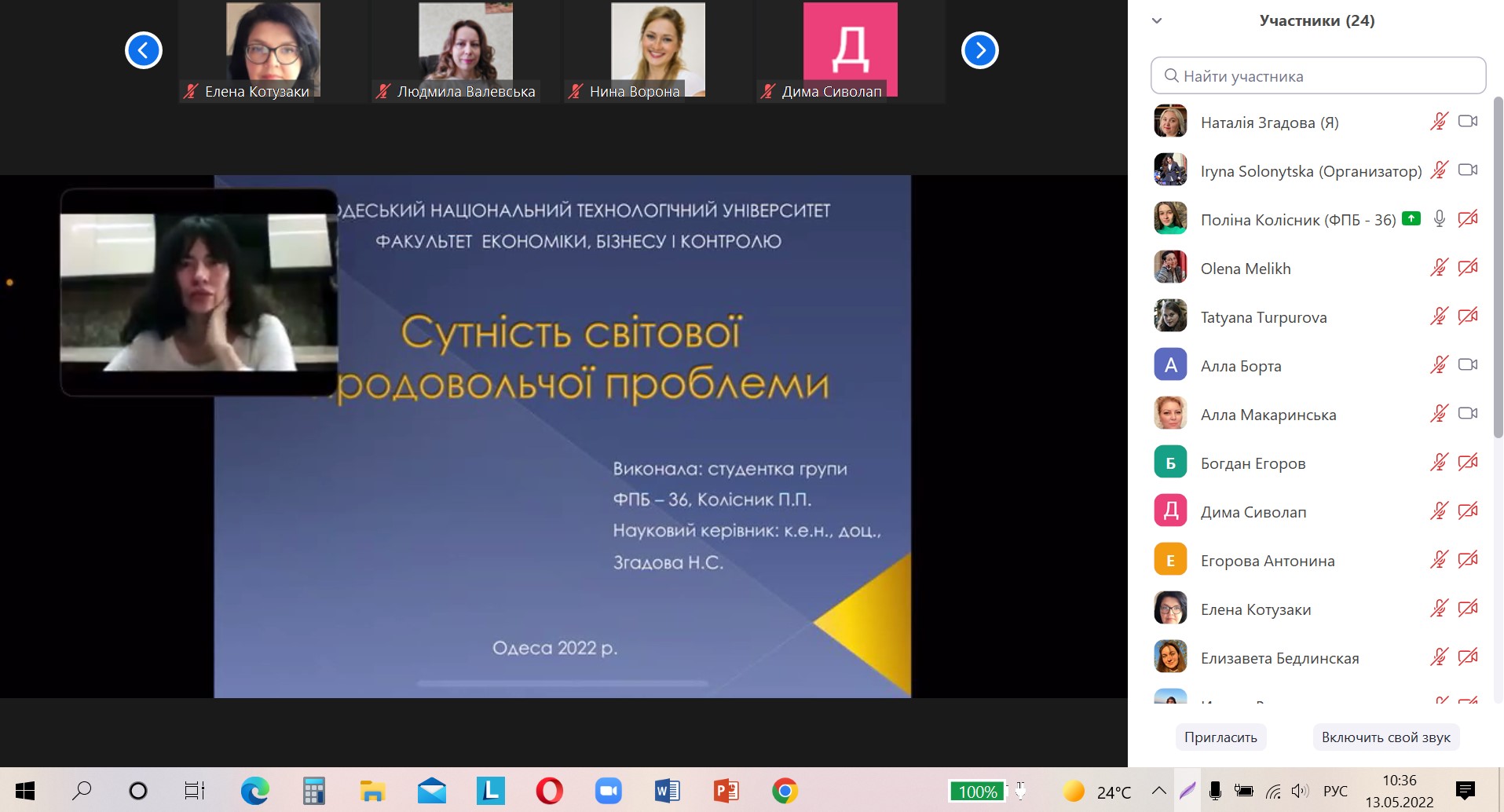This screenshot has width=1504, height=812.
Task: Collapse the Участники panel with the chevron
Action: 1156,21
